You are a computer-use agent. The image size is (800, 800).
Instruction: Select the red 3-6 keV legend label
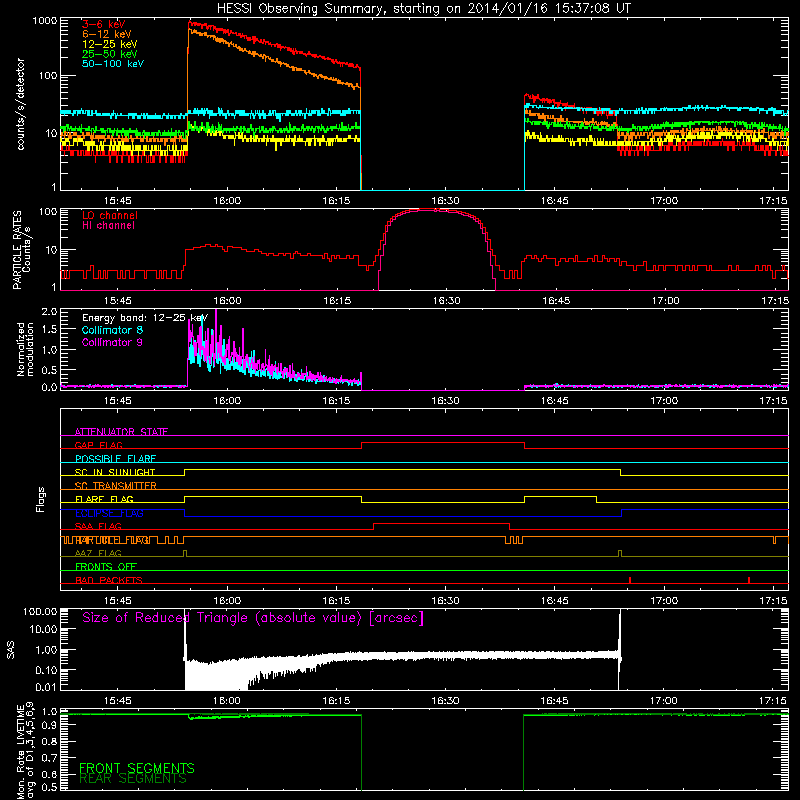[x=104, y=24]
